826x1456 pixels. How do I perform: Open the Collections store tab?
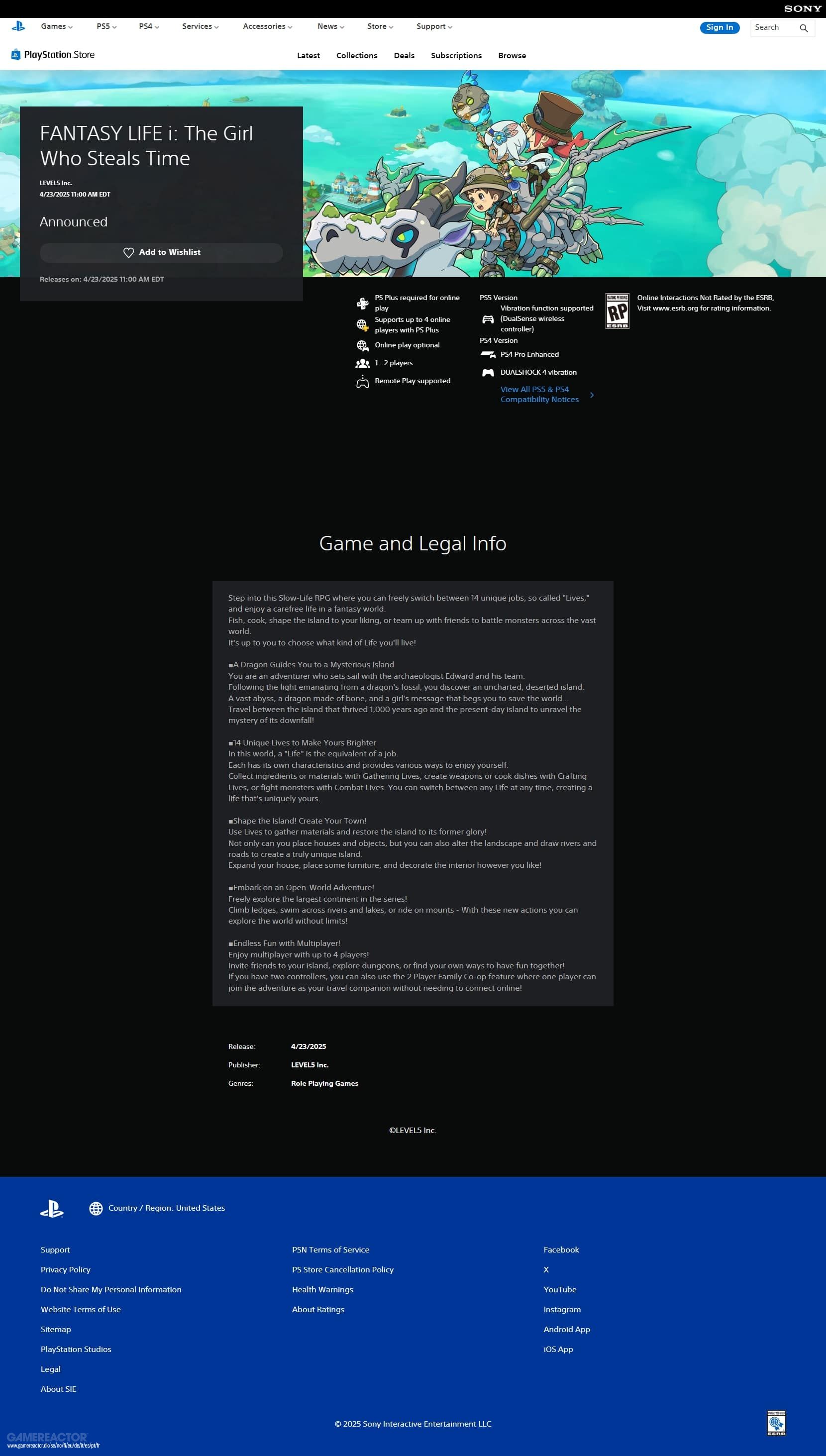point(356,56)
